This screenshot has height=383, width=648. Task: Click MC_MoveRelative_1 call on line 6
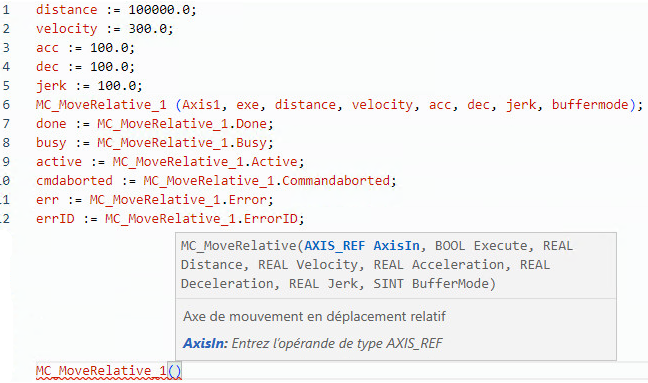click(x=101, y=105)
